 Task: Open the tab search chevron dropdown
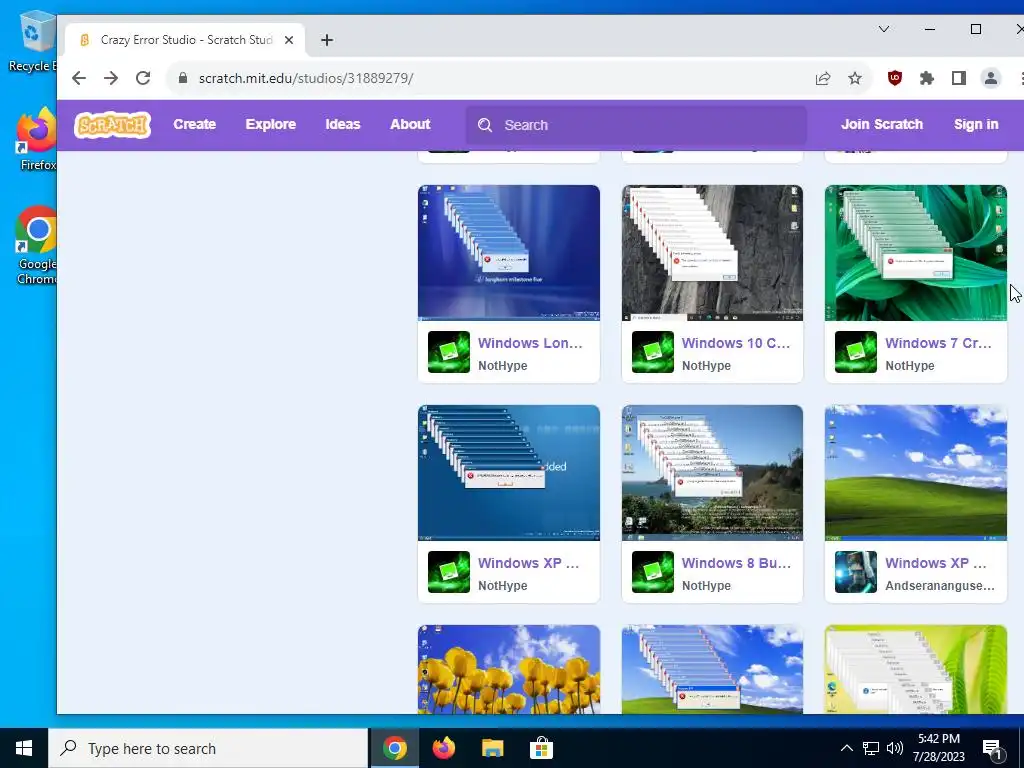pos(884,29)
